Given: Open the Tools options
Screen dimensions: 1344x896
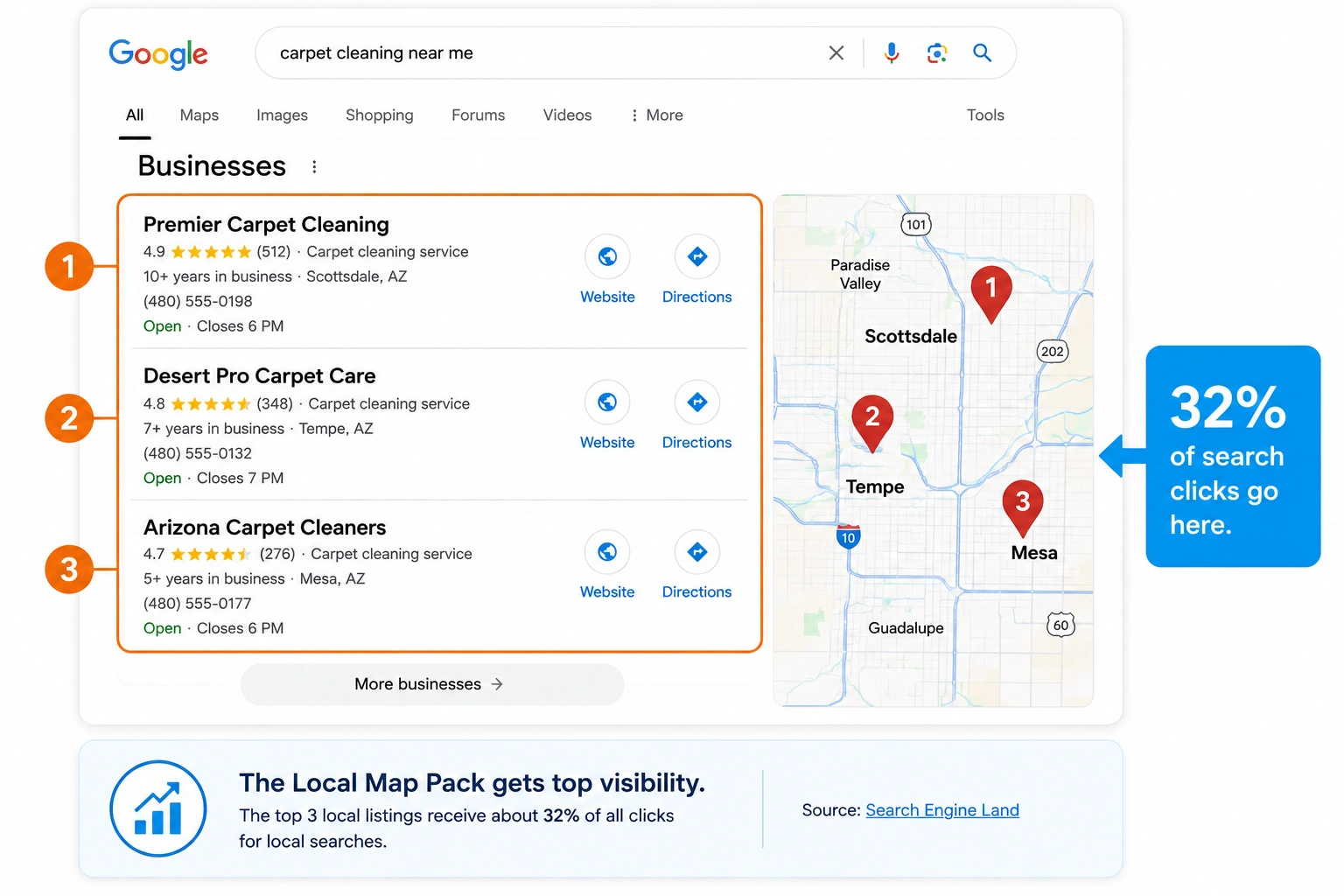Looking at the screenshot, I should pos(985,115).
